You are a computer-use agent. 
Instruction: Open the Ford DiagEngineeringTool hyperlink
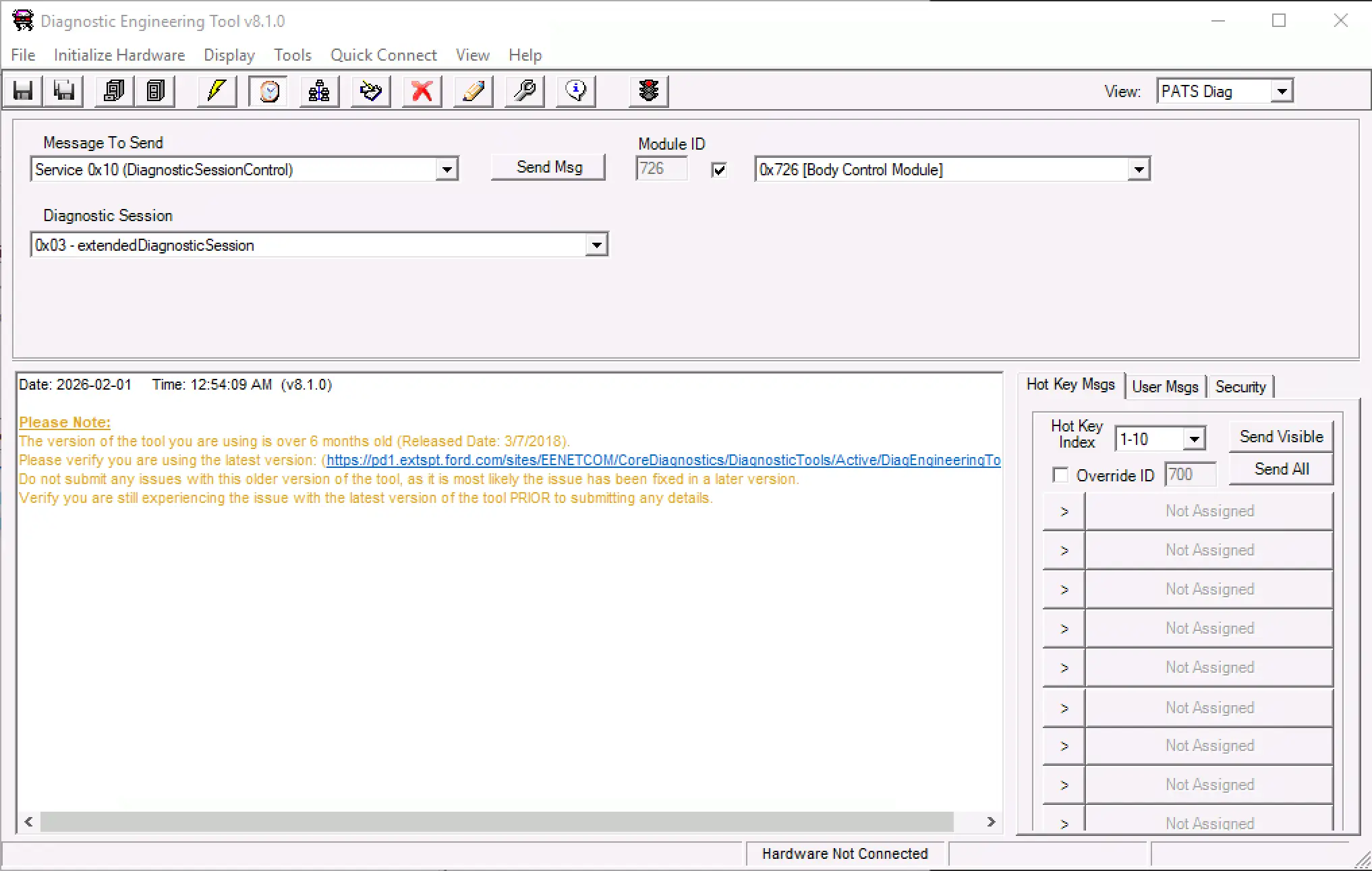(x=662, y=460)
